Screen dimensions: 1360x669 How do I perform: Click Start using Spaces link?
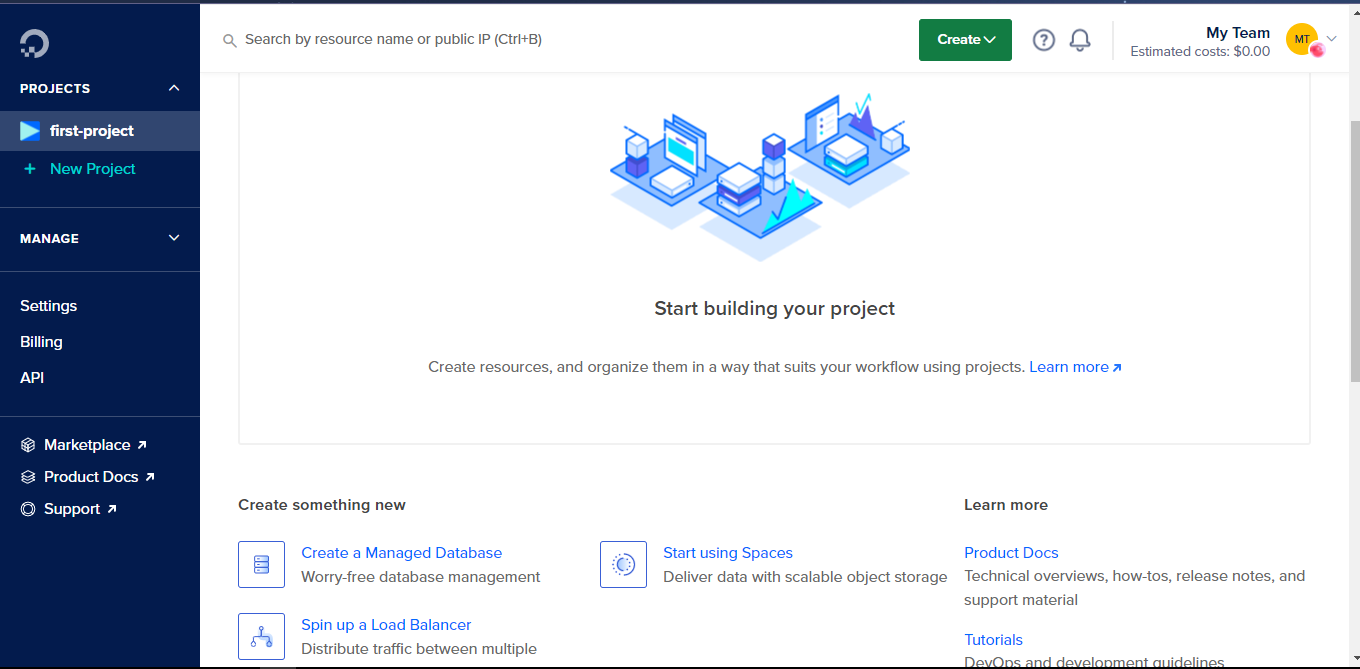[x=727, y=553]
